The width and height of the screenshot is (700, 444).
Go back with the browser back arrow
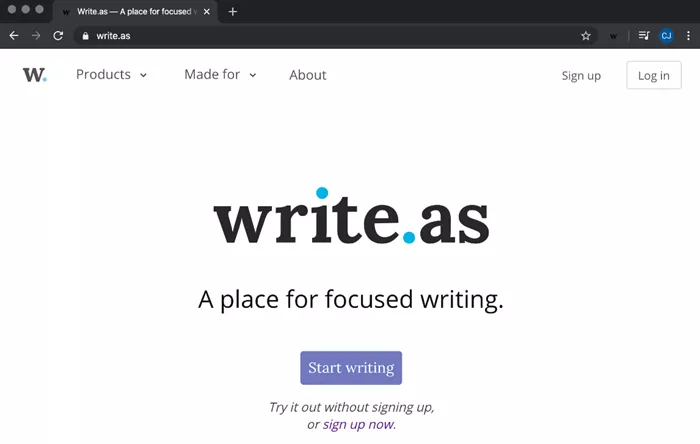[x=14, y=36]
